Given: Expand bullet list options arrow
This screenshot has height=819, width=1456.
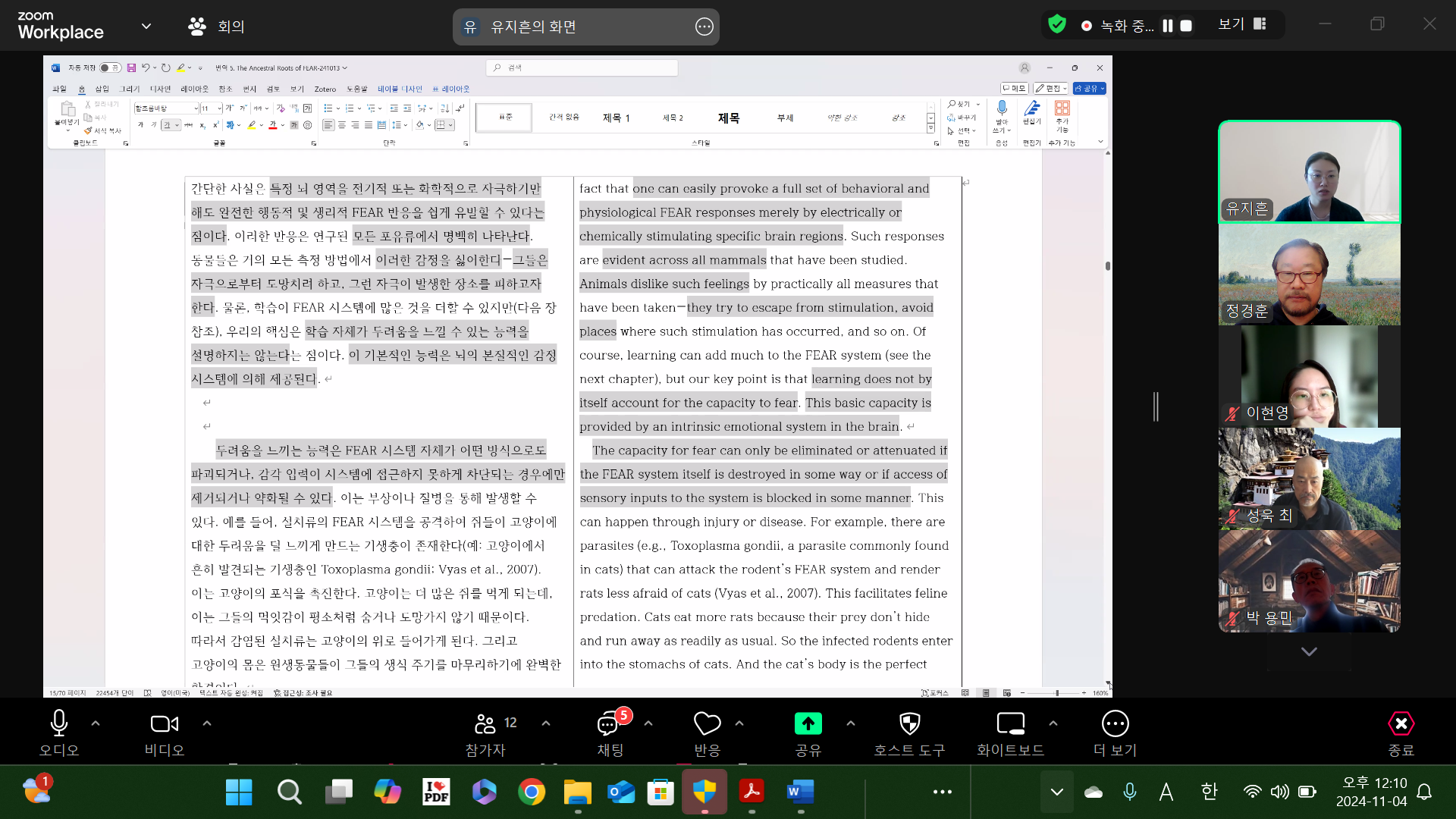Looking at the screenshot, I should (338, 108).
